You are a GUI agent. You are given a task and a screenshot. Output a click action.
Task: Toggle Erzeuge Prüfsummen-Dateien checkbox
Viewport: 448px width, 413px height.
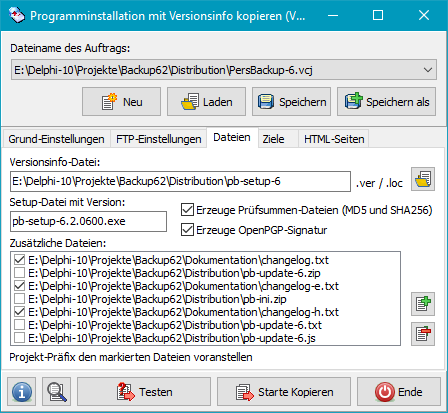(x=187, y=210)
